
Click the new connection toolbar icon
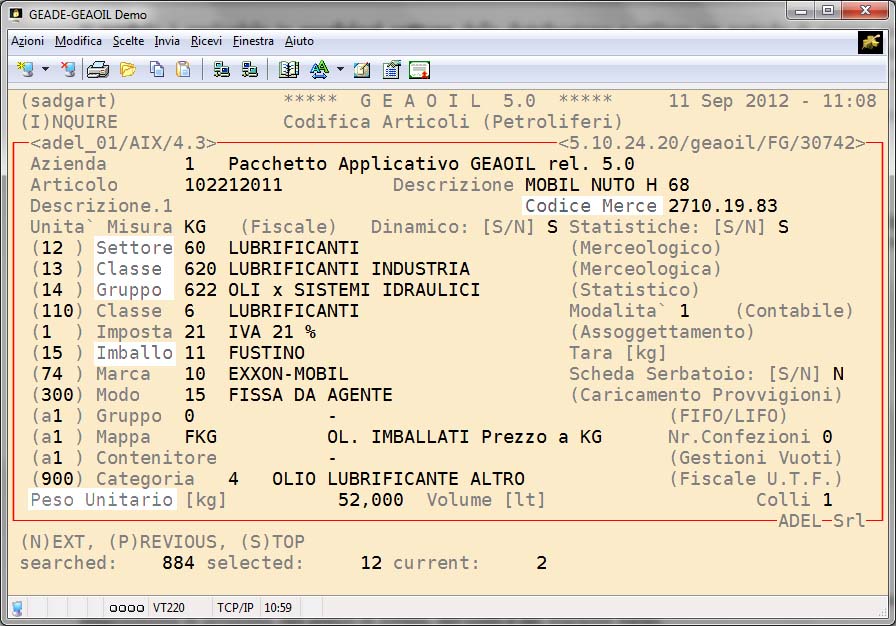(25, 69)
